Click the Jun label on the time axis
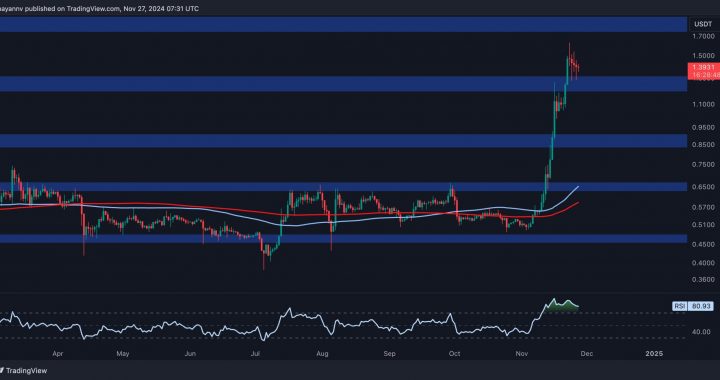 pyautogui.click(x=191, y=354)
